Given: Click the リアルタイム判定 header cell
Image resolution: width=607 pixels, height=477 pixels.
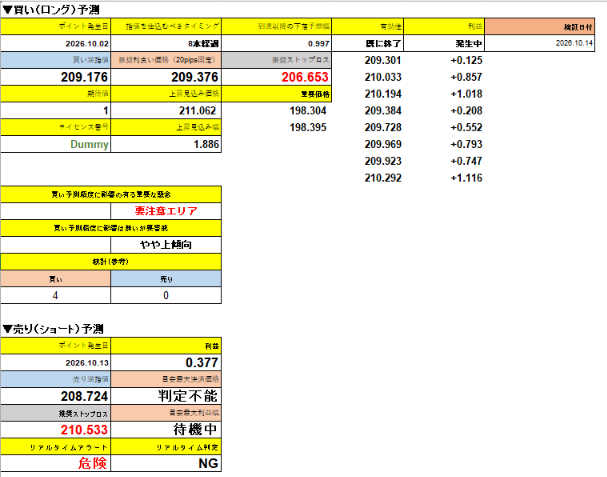Looking at the screenshot, I should click(x=166, y=447).
